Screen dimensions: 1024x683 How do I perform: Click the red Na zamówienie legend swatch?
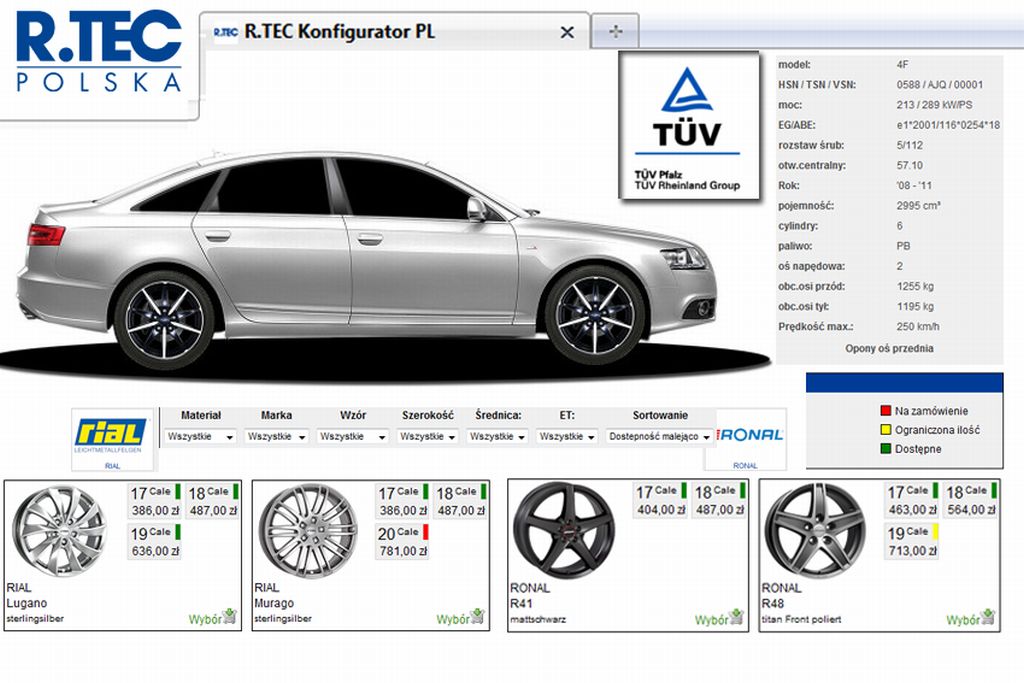pos(886,411)
